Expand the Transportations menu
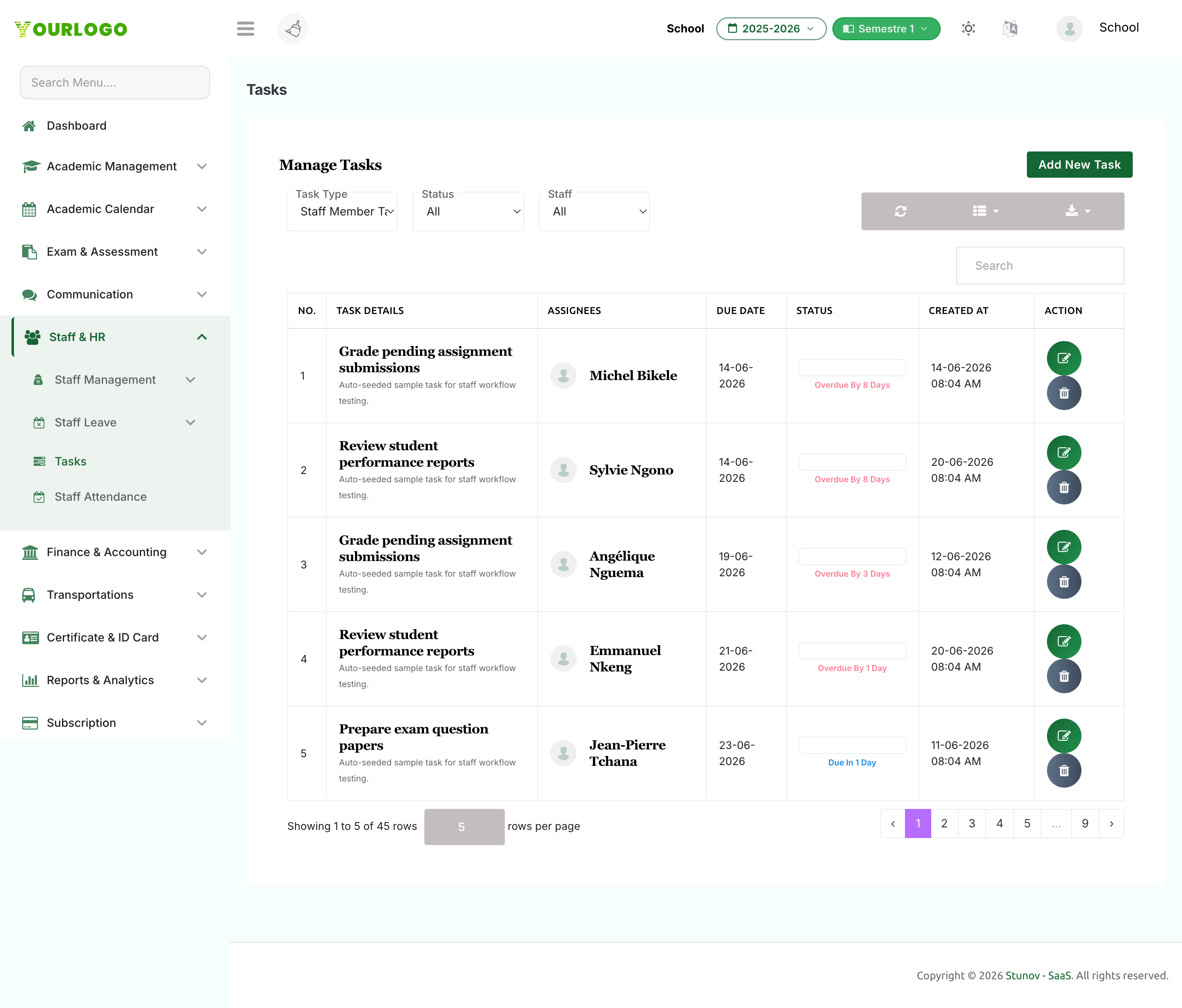The width and height of the screenshot is (1182, 1008). [x=115, y=595]
